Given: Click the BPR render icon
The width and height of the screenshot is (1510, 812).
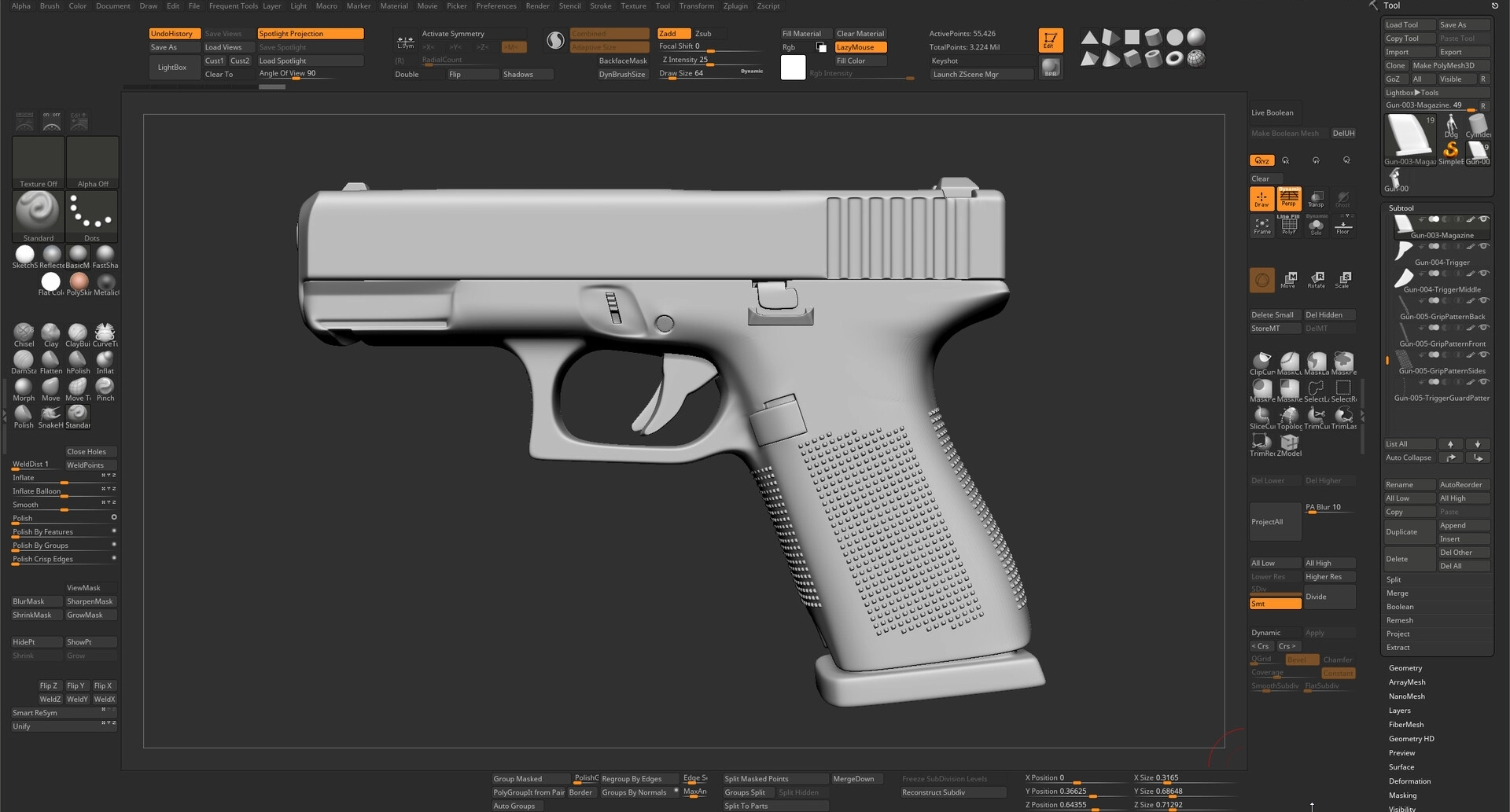Looking at the screenshot, I should tap(1051, 68).
